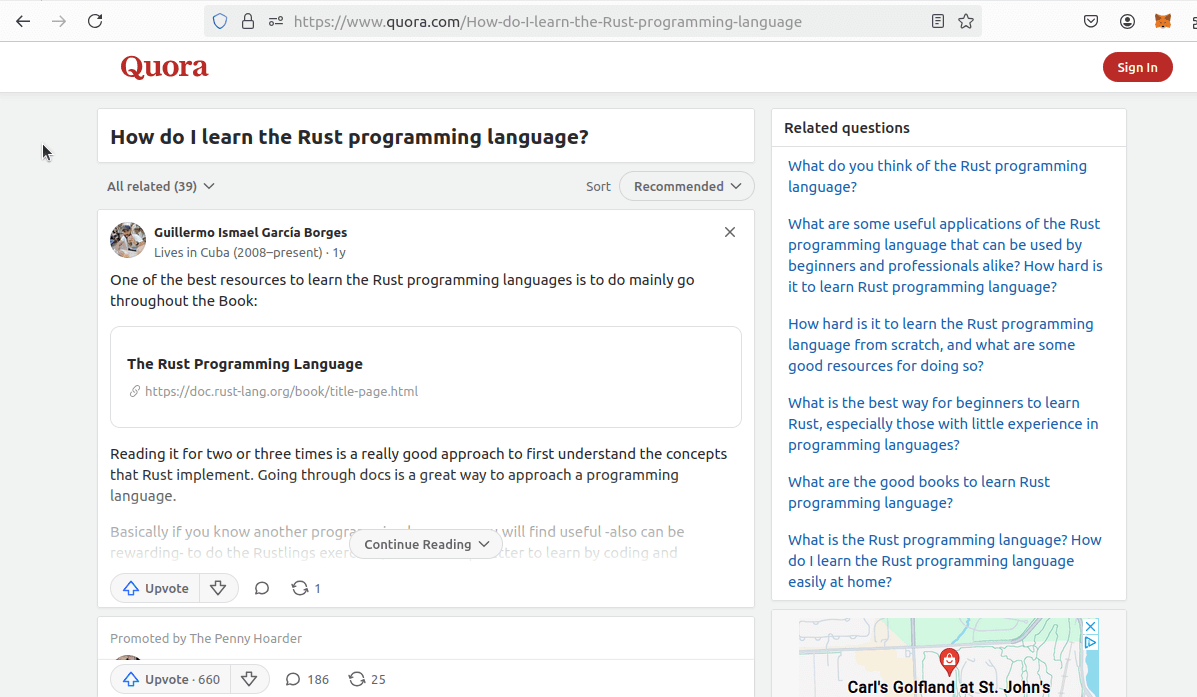Click the Promoted by The Penny Hoarder label
The height and width of the screenshot is (697, 1197).
206,638
